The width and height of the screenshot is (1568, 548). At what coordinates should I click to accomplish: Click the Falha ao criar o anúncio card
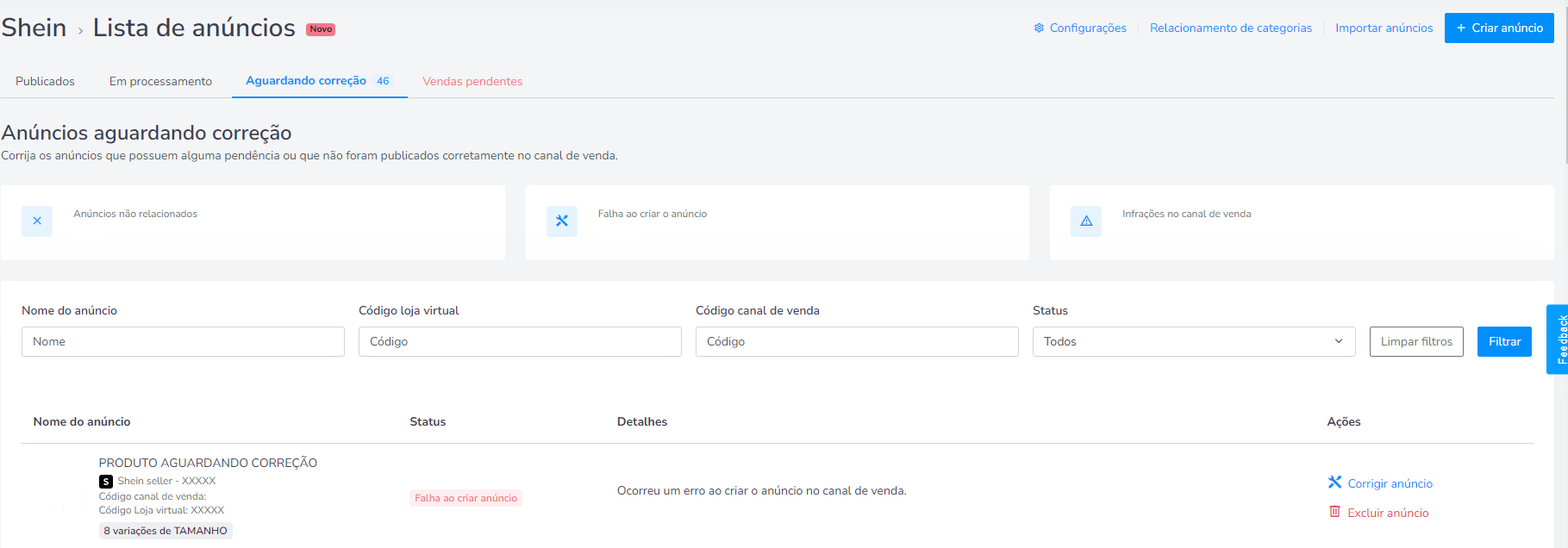tap(778, 222)
